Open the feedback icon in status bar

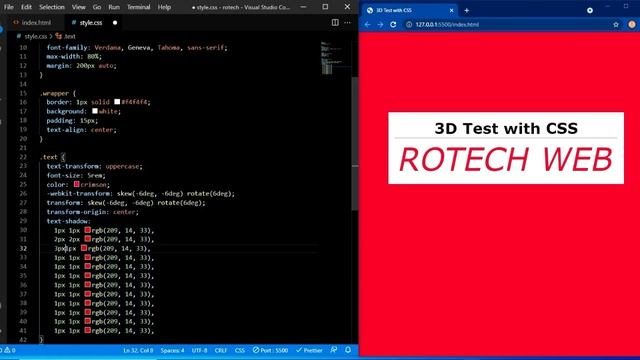point(334,350)
